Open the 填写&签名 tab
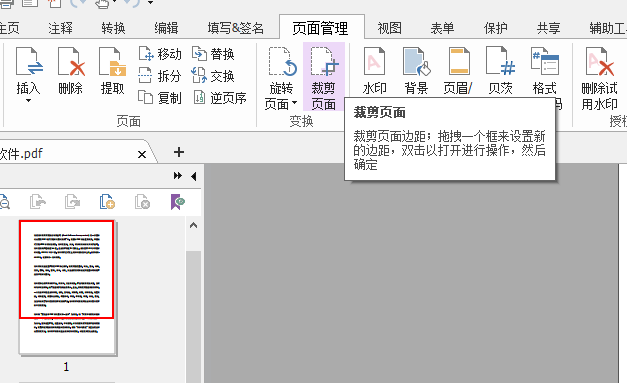Image resolution: width=627 pixels, height=383 pixels. (x=236, y=28)
